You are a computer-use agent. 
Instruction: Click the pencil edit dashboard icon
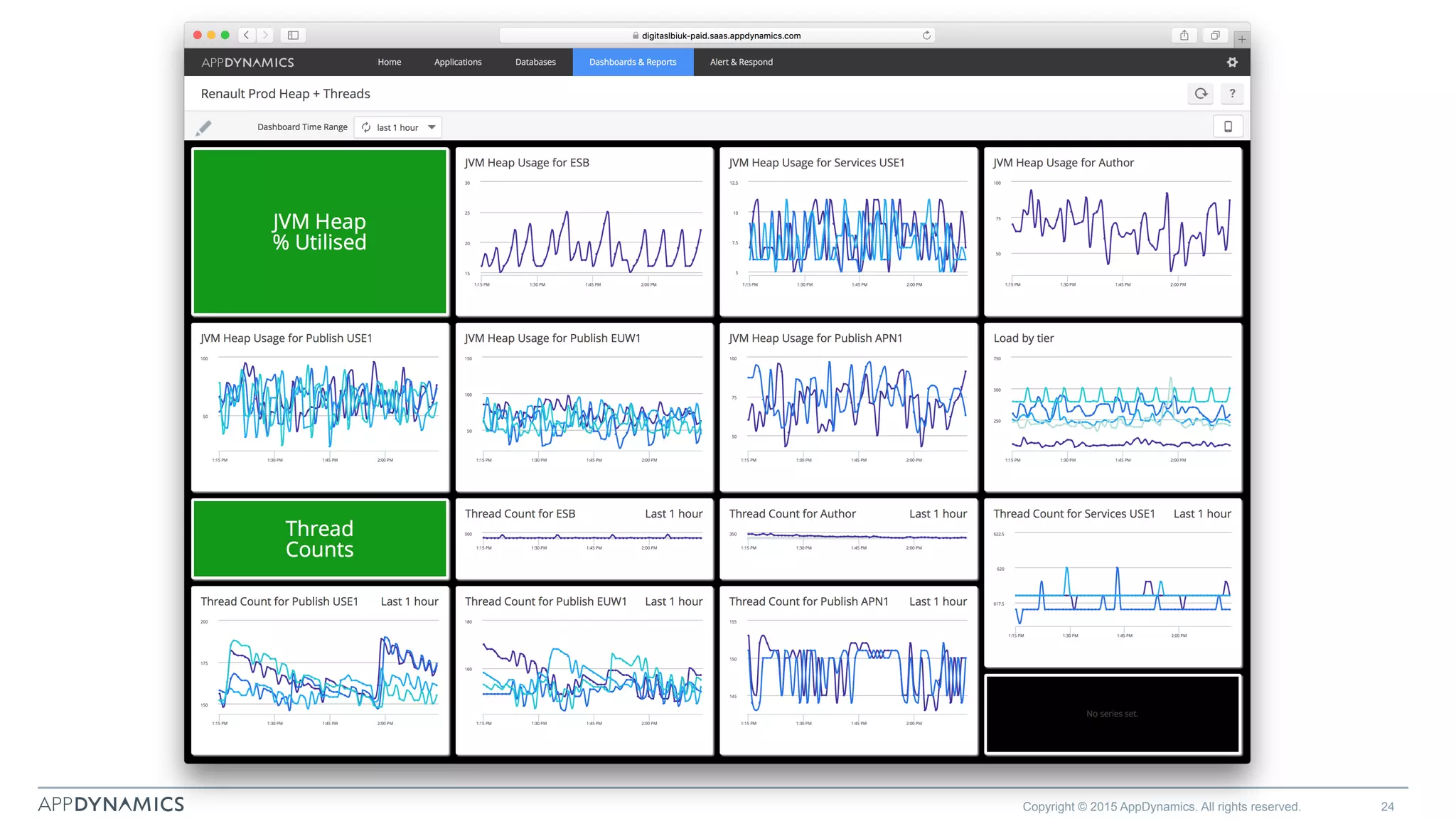pos(203,127)
